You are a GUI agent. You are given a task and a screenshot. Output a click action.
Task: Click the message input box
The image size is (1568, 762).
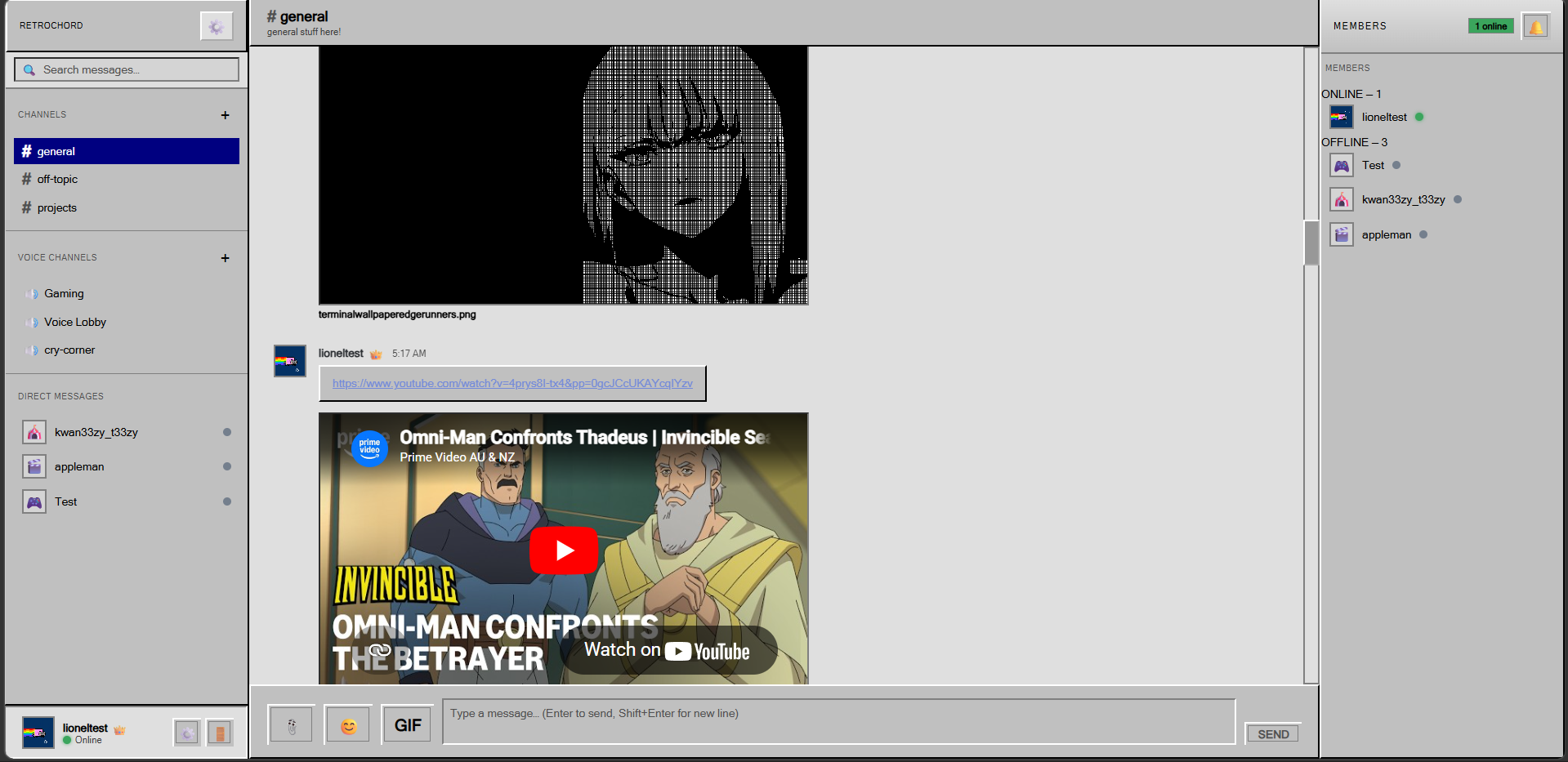coord(839,721)
